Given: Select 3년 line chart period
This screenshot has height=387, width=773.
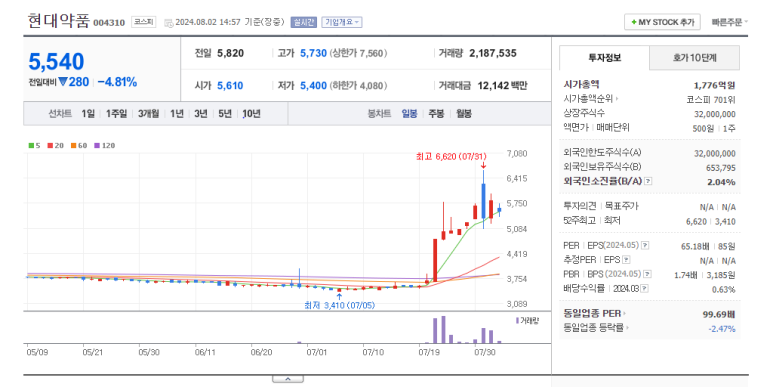Looking at the screenshot, I should (201, 114).
